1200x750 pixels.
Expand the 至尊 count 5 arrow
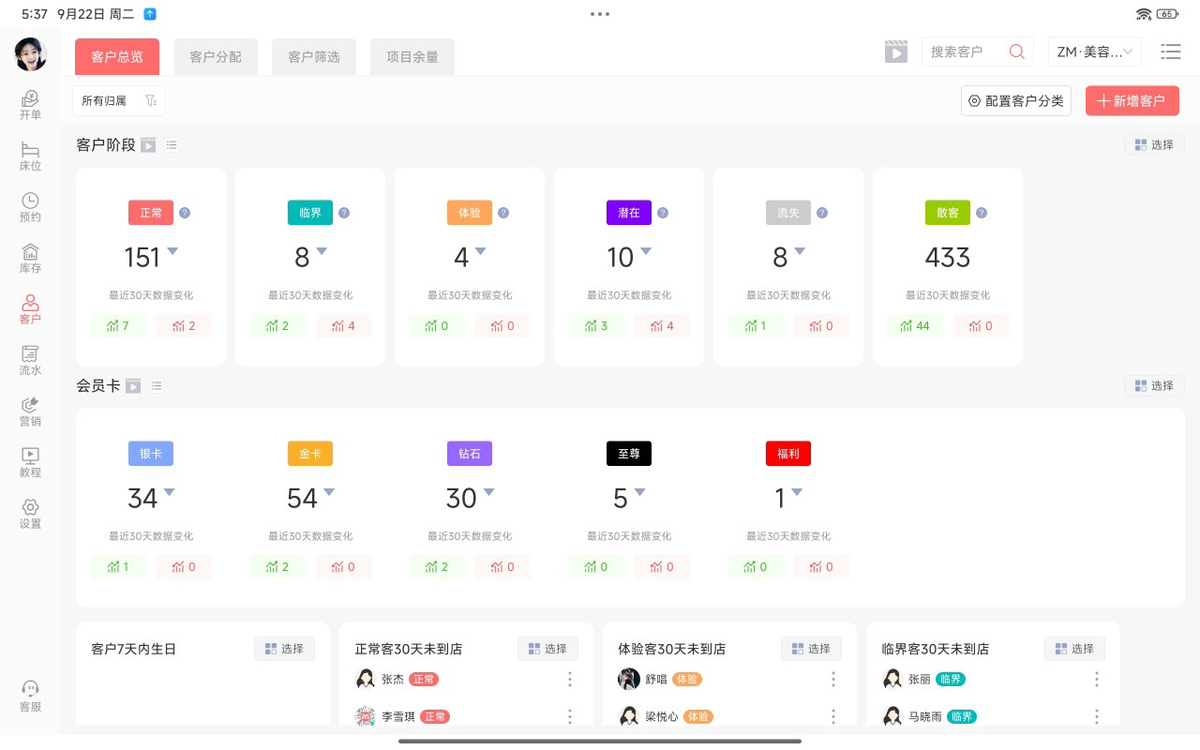[640, 492]
